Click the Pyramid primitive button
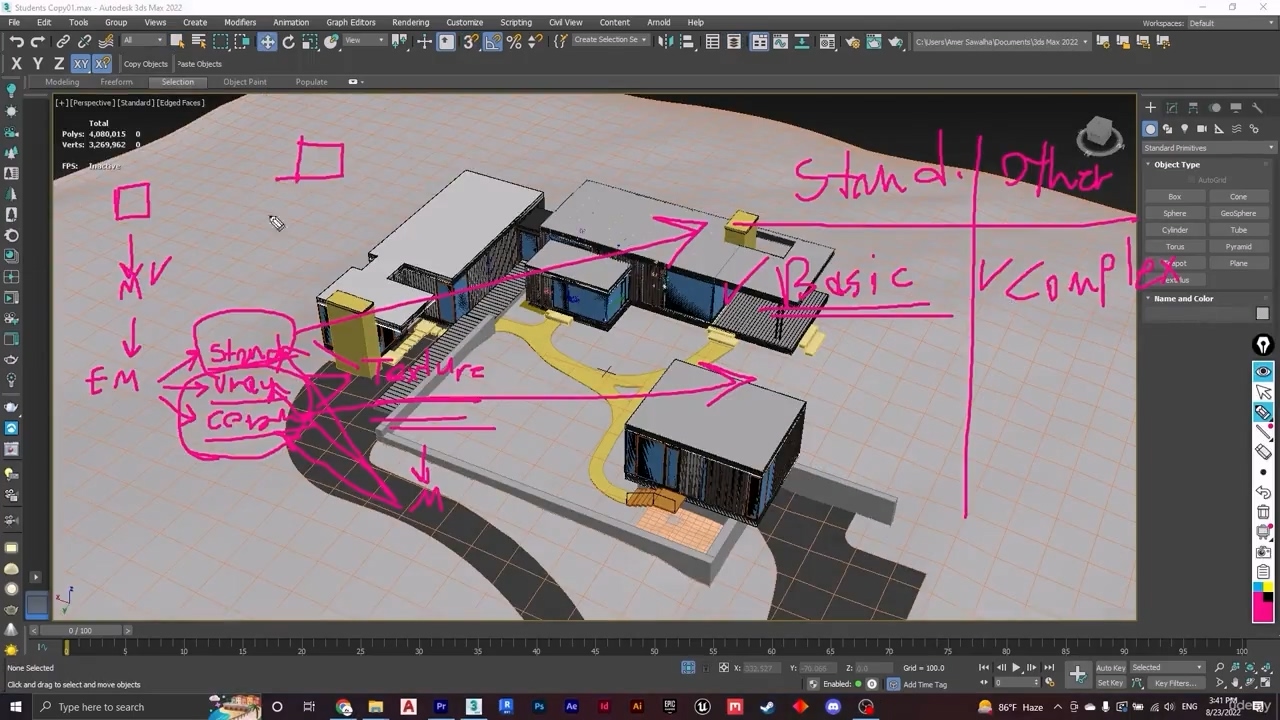This screenshot has height=720, width=1280. click(1238, 246)
